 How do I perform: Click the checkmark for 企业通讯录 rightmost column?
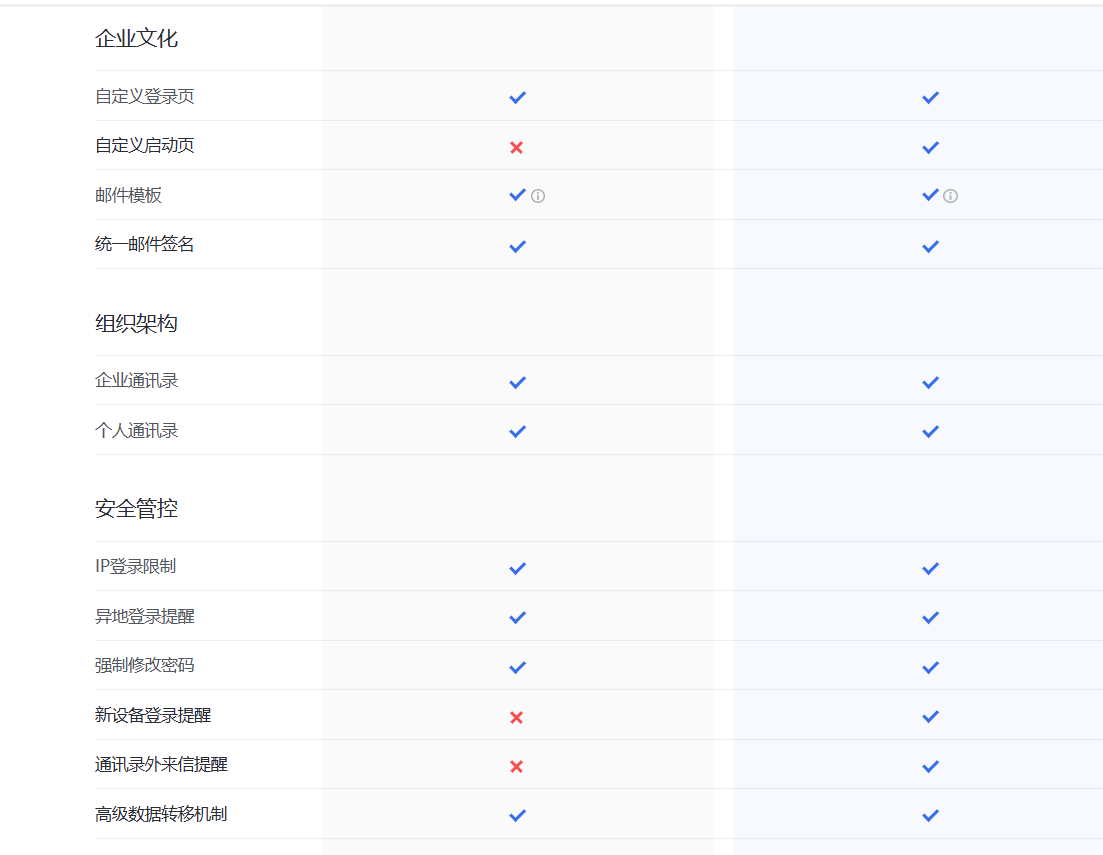930,381
